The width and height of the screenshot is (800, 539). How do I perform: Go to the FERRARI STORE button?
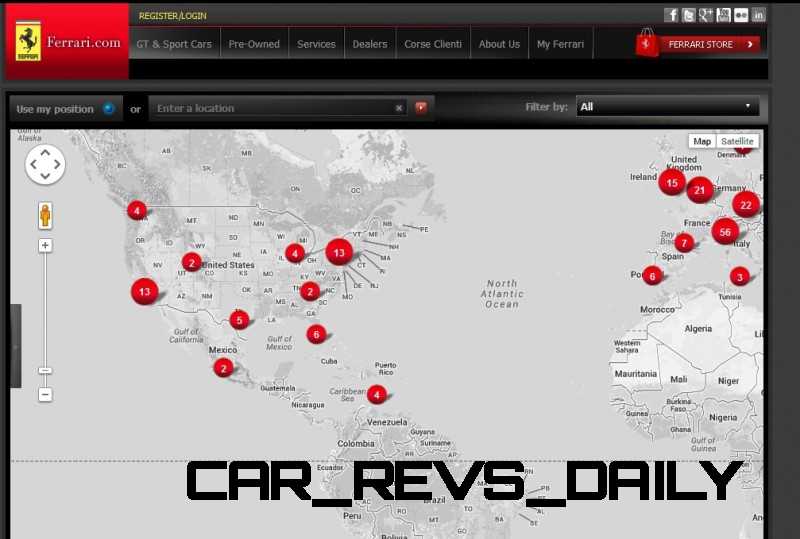(x=709, y=44)
